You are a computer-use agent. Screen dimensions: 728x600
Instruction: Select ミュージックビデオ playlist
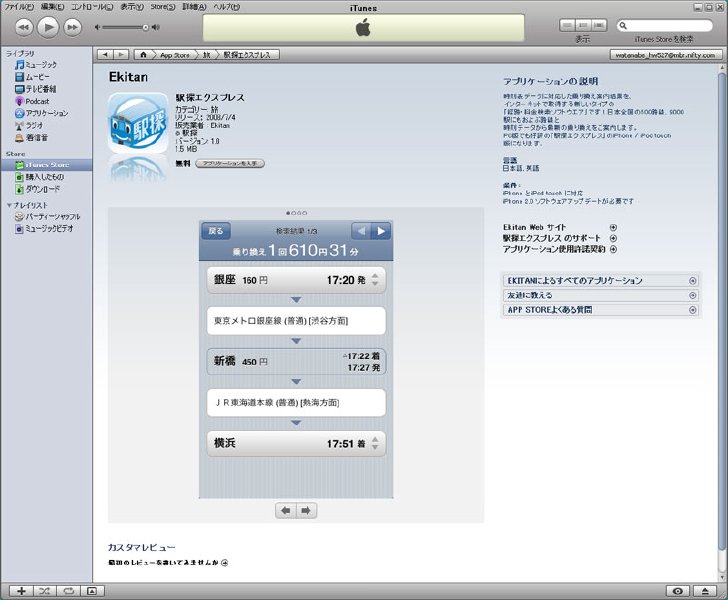[44, 228]
